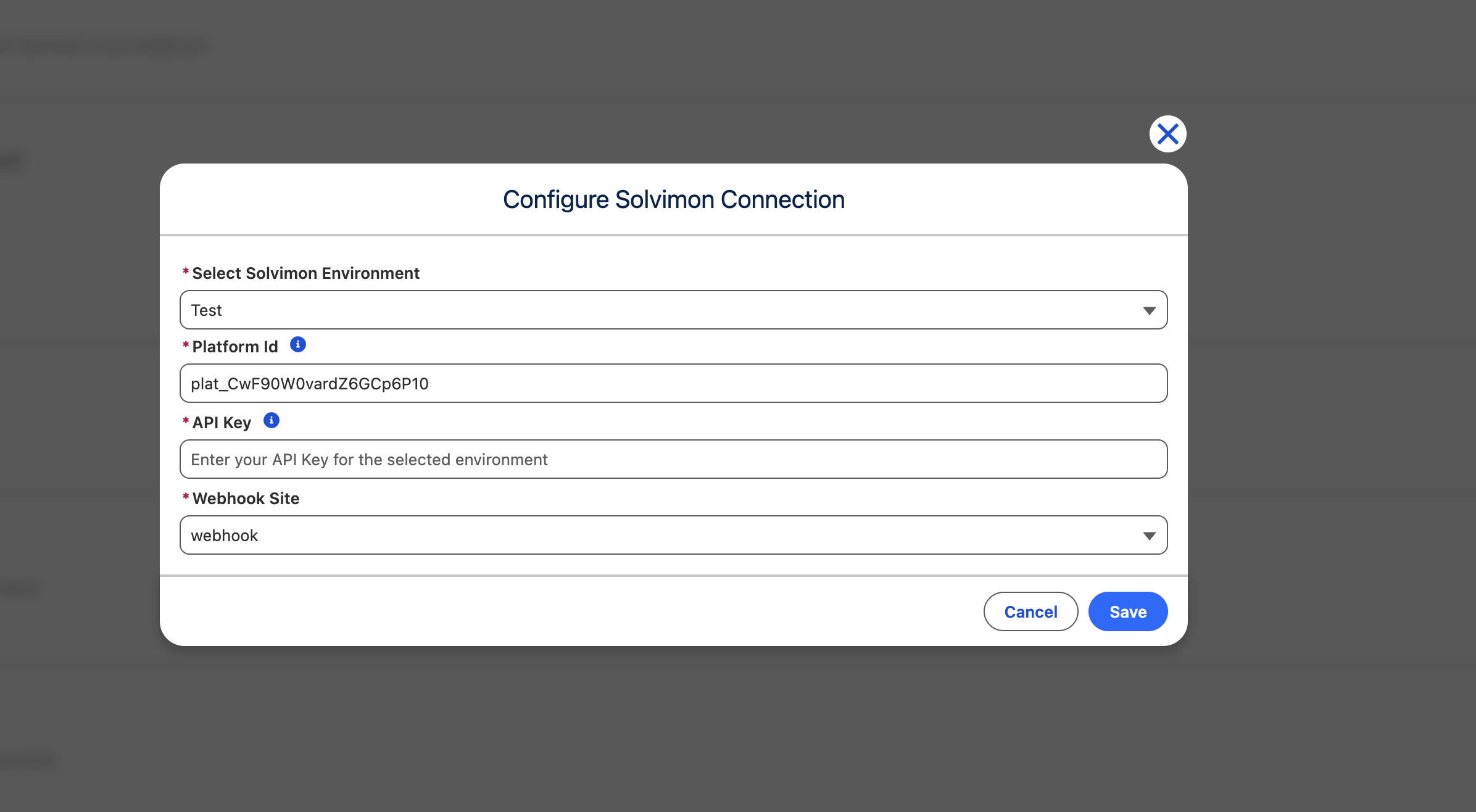Screen dimensions: 1476x812
Task: Click the 'Webhook Site' field label
Action: (x=246, y=499)
